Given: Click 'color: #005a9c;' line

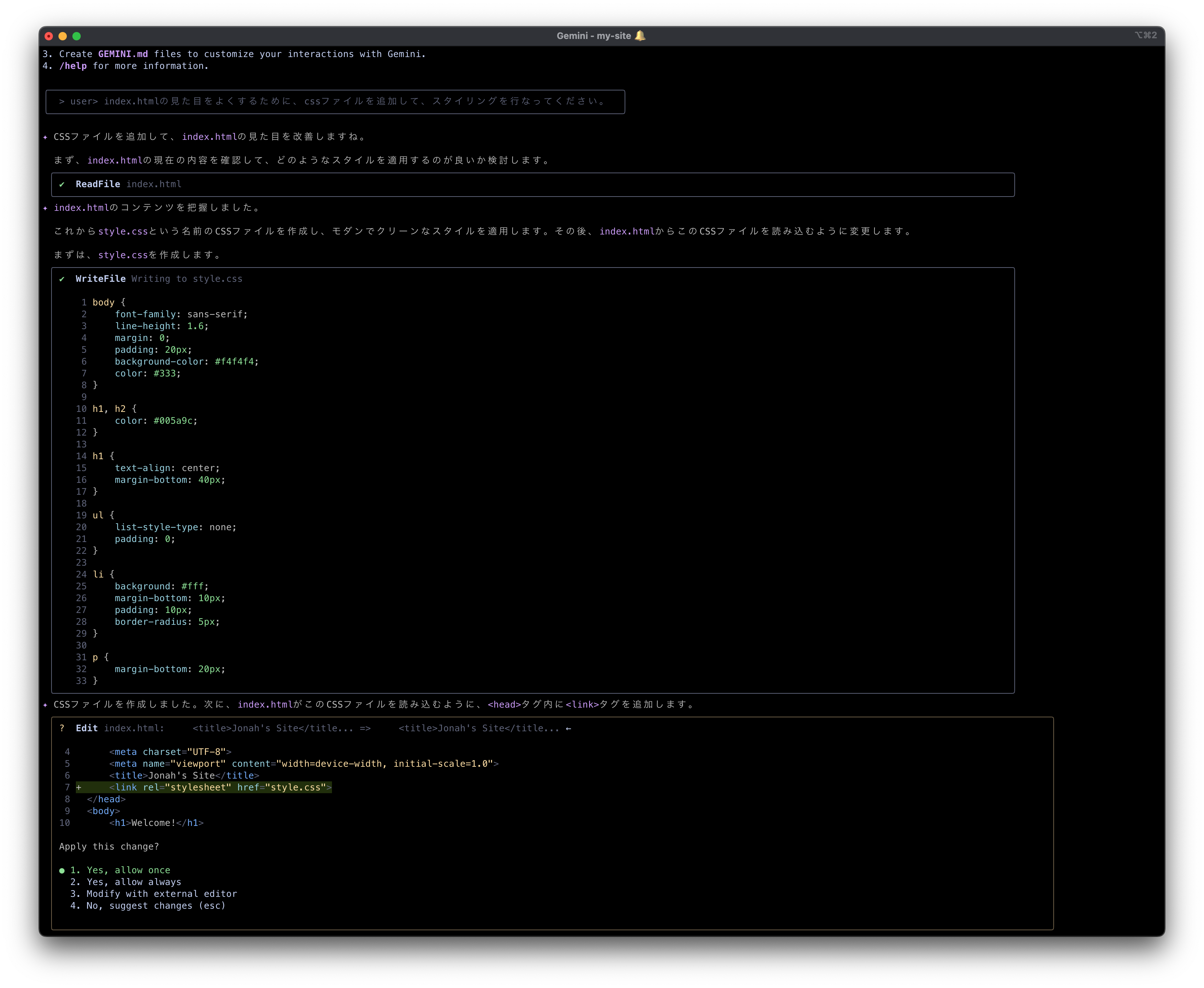Looking at the screenshot, I should 156,421.
